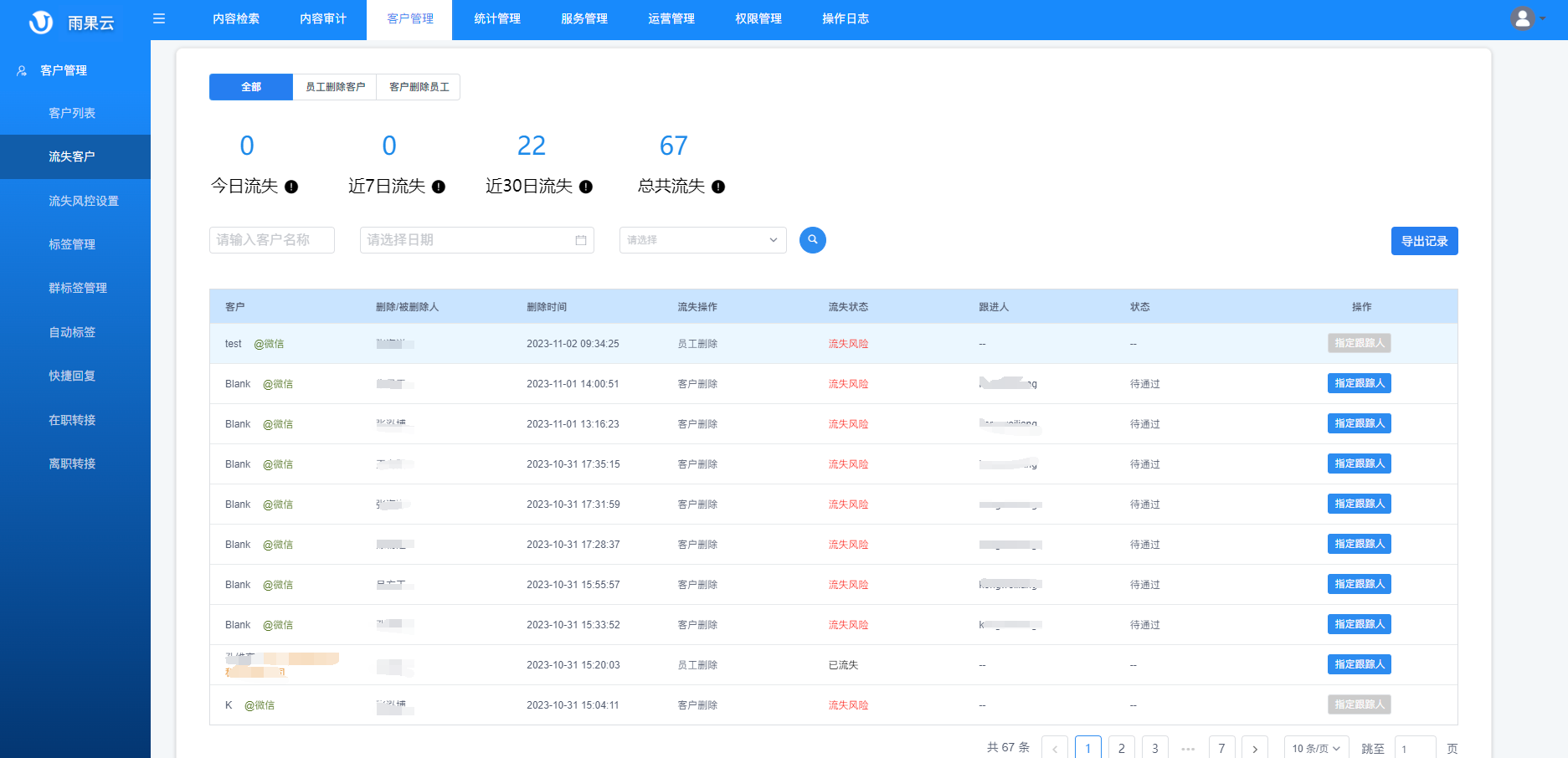Click the 流失状态 column header
Image resolution: width=1568 pixels, height=758 pixels.
tap(848, 307)
